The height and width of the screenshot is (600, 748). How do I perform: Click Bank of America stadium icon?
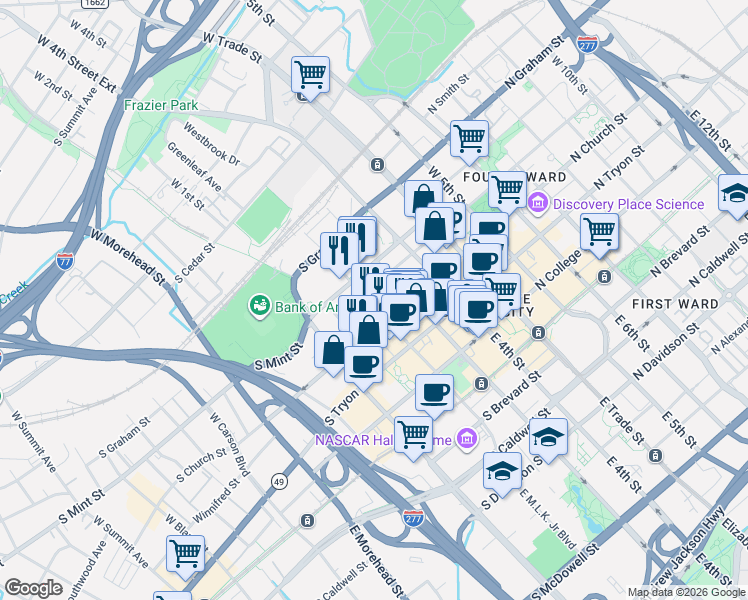point(260,307)
